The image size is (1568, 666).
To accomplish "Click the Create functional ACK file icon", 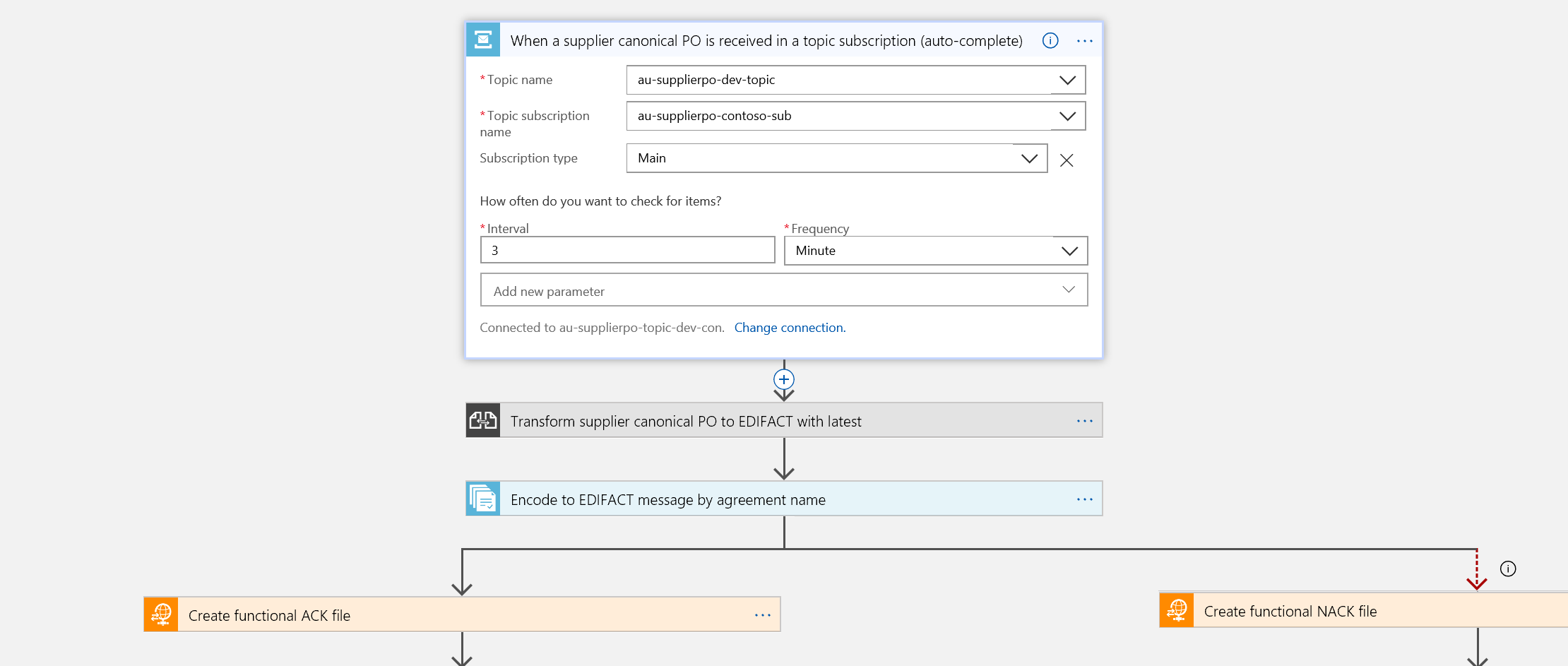I will 161,614.
